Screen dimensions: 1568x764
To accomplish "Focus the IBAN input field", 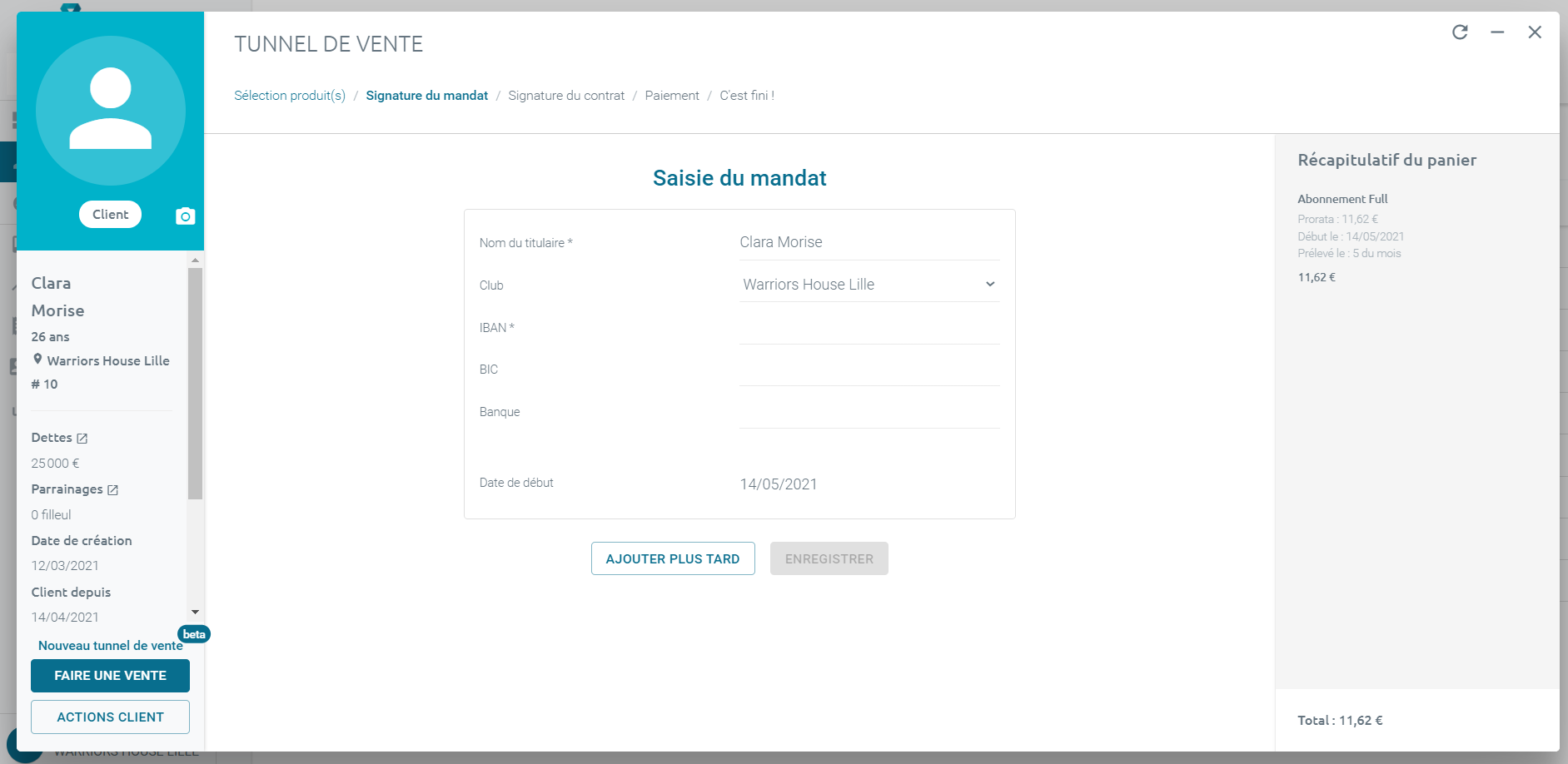I will point(869,328).
